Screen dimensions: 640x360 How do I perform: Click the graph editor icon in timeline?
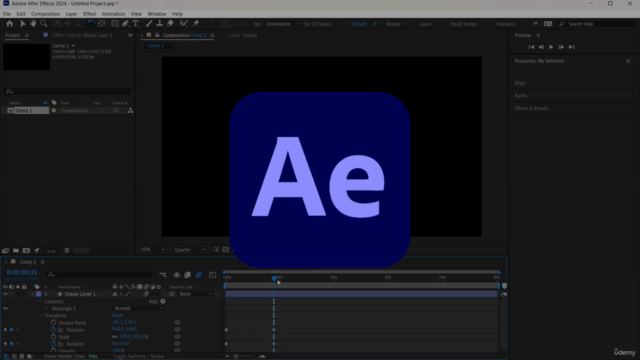[x=212, y=275]
